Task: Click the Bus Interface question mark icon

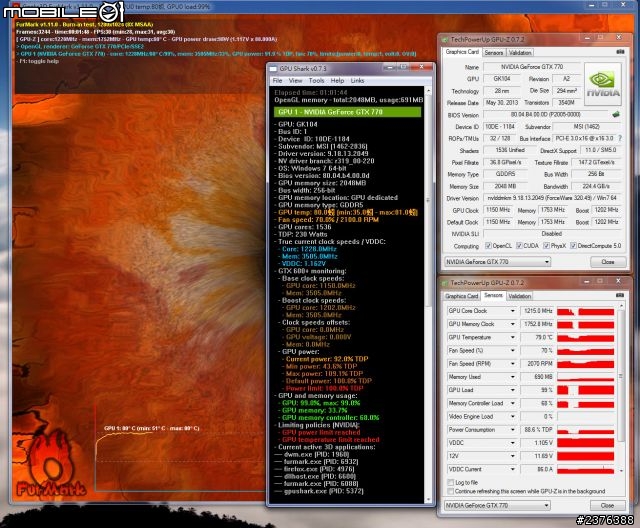Action: click(x=620, y=138)
